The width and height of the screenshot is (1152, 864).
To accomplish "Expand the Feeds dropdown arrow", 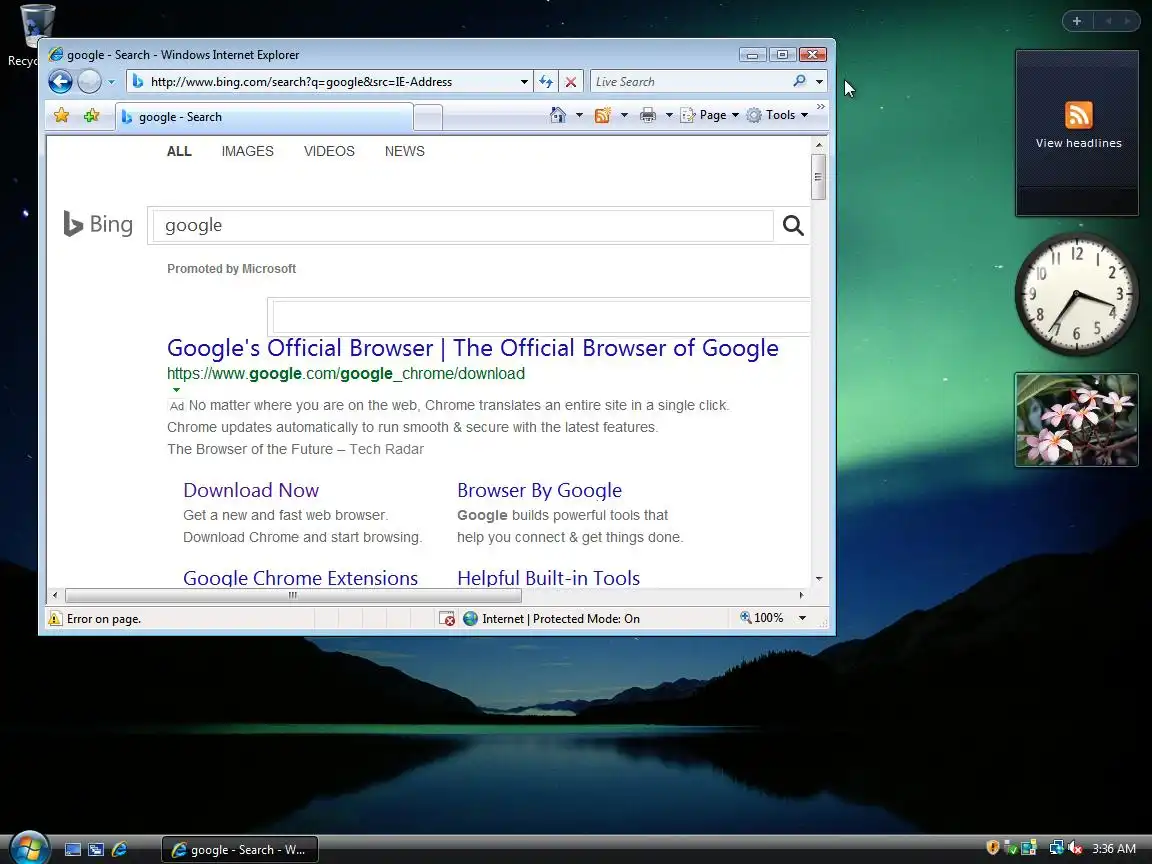I will [624, 115].
